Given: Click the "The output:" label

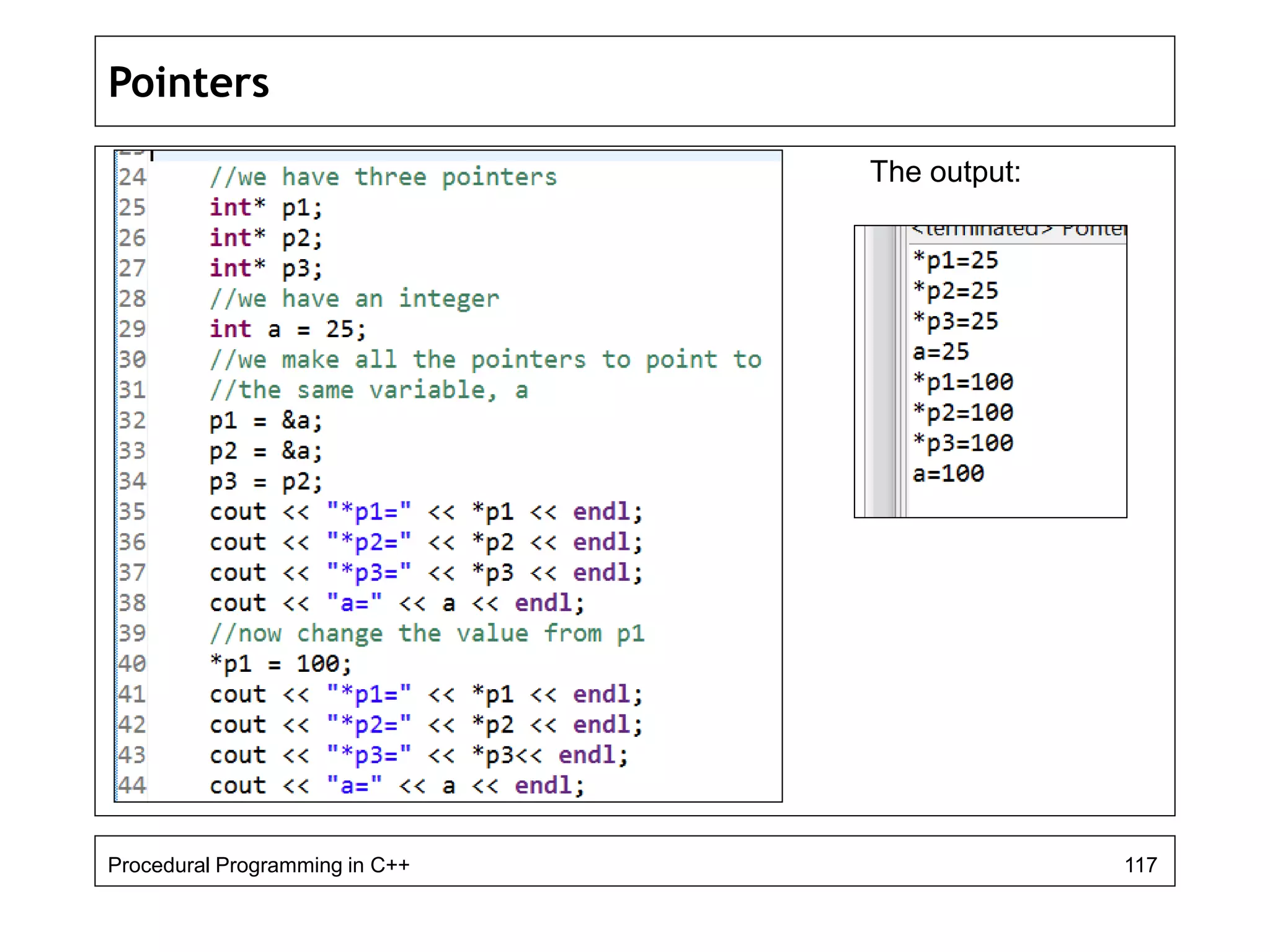Looking at the screenshot, I should 945,172.
